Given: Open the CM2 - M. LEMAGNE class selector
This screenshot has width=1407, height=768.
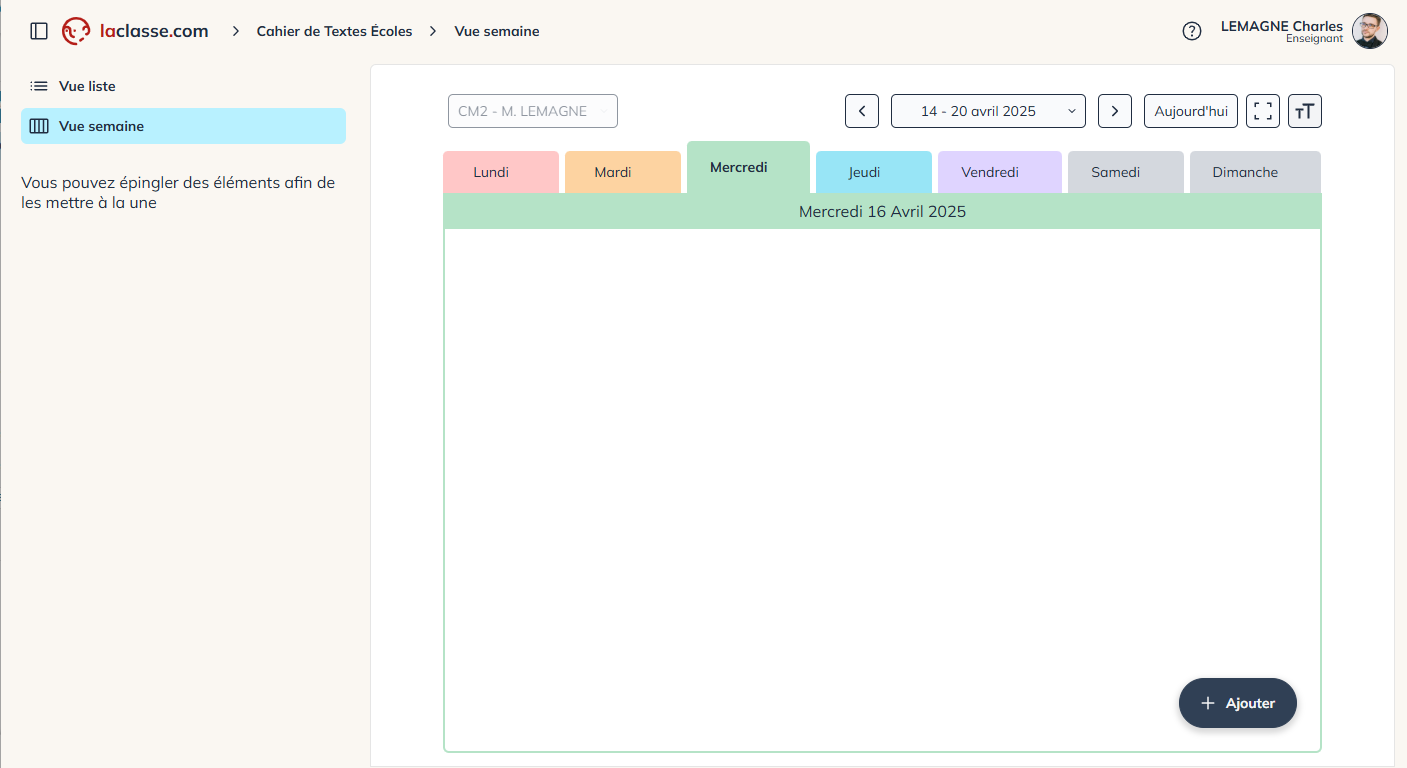Looking at the screenshot, I should coord(532,111).
